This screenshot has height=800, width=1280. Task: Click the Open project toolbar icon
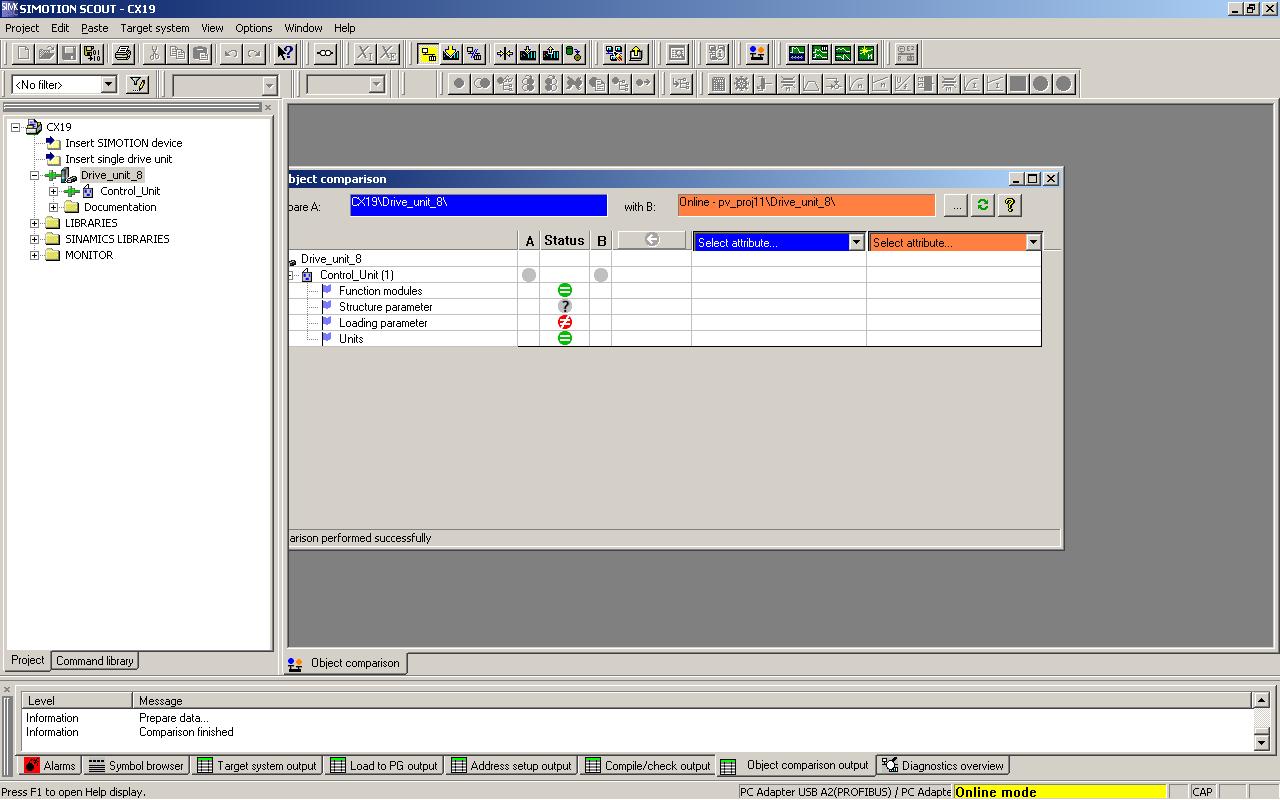click(46, 54)
